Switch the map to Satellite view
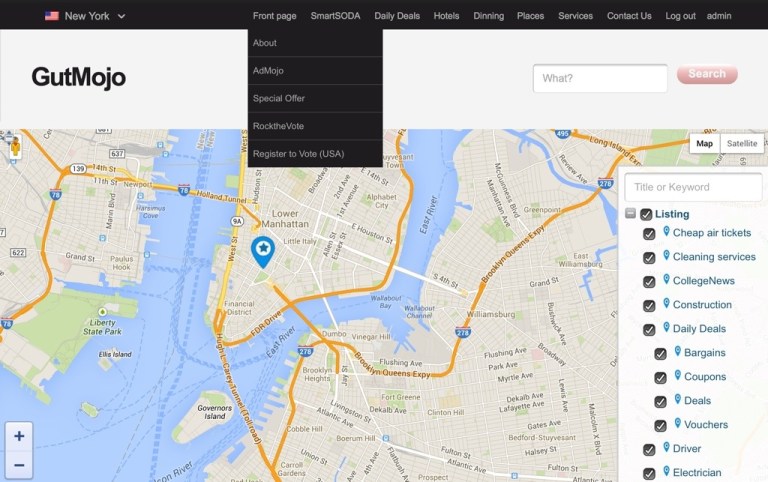Viewport: 768px width, 482px height. point(741,144)
